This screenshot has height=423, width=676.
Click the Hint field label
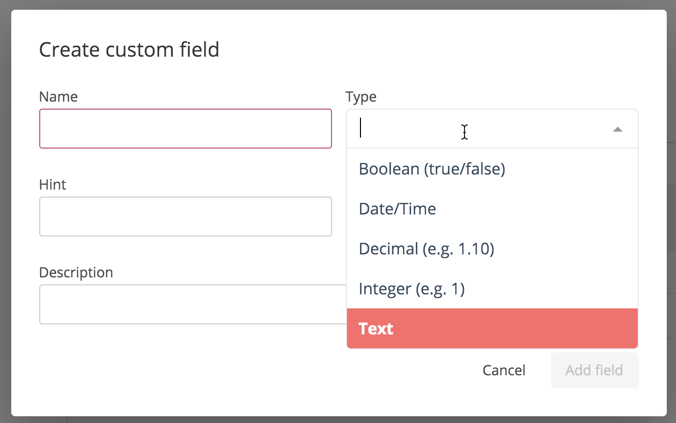(x=52, y=185)
